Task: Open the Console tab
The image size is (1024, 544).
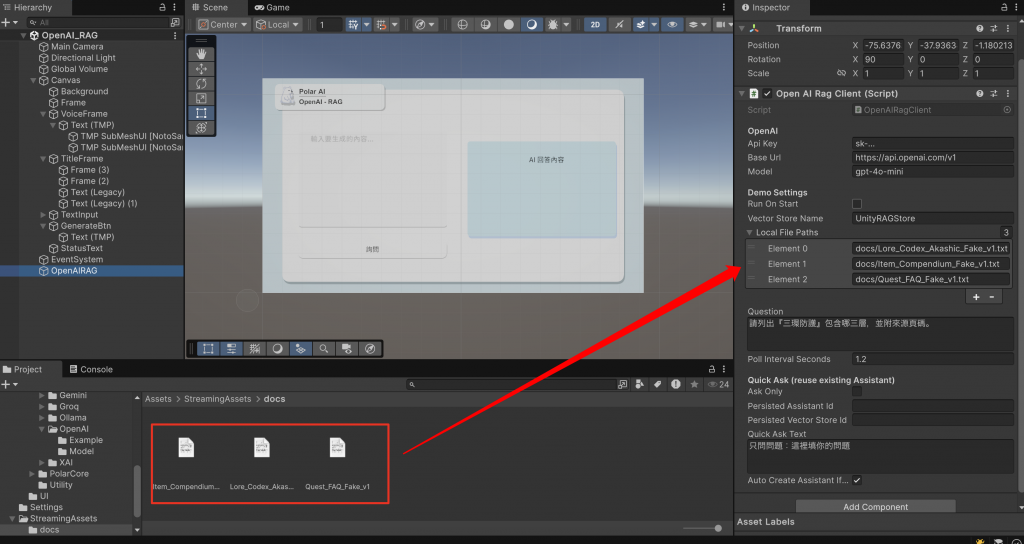Action: 91,370
